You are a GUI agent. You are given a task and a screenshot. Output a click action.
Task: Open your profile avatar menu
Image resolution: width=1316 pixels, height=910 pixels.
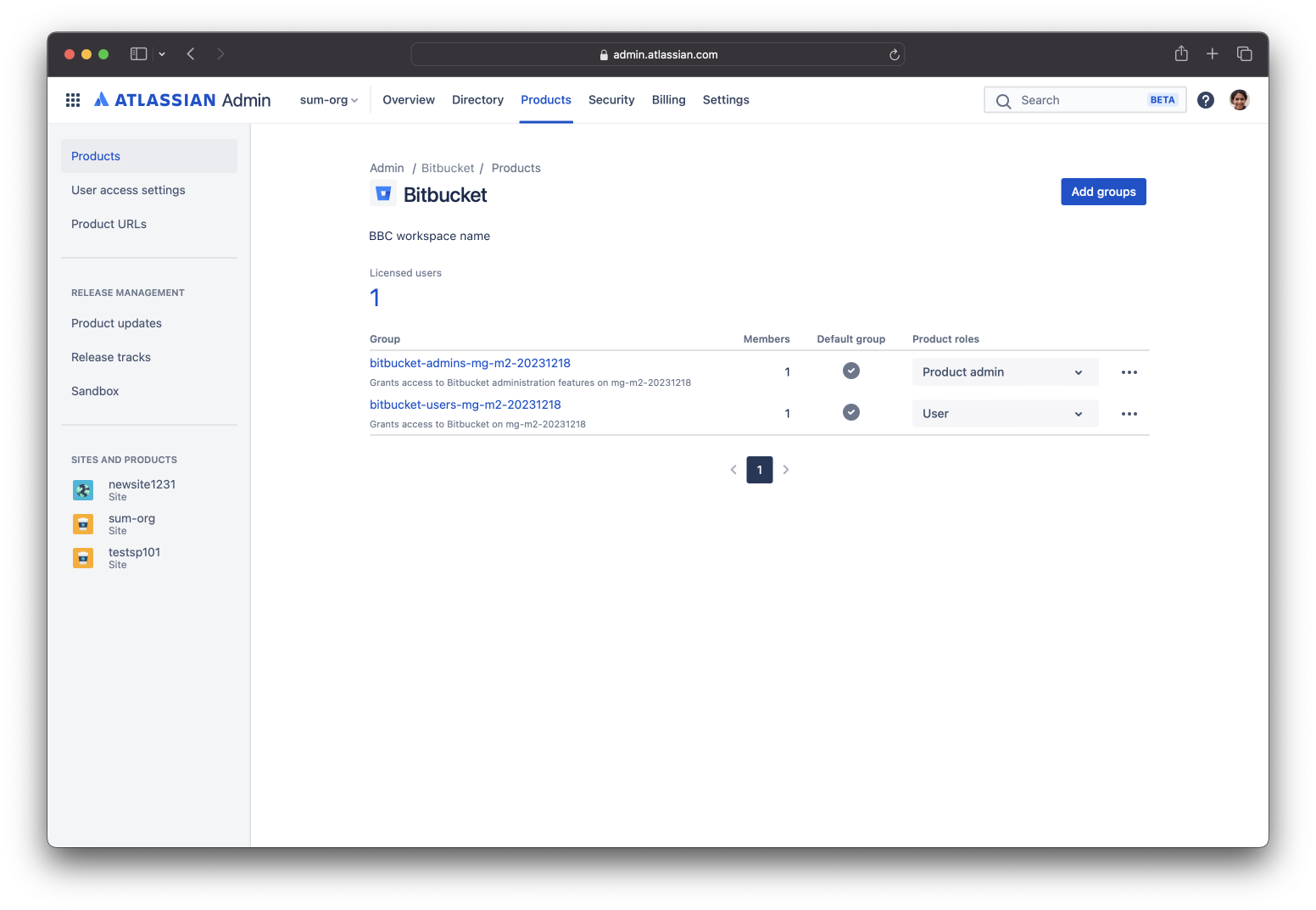coord(1239,99)
